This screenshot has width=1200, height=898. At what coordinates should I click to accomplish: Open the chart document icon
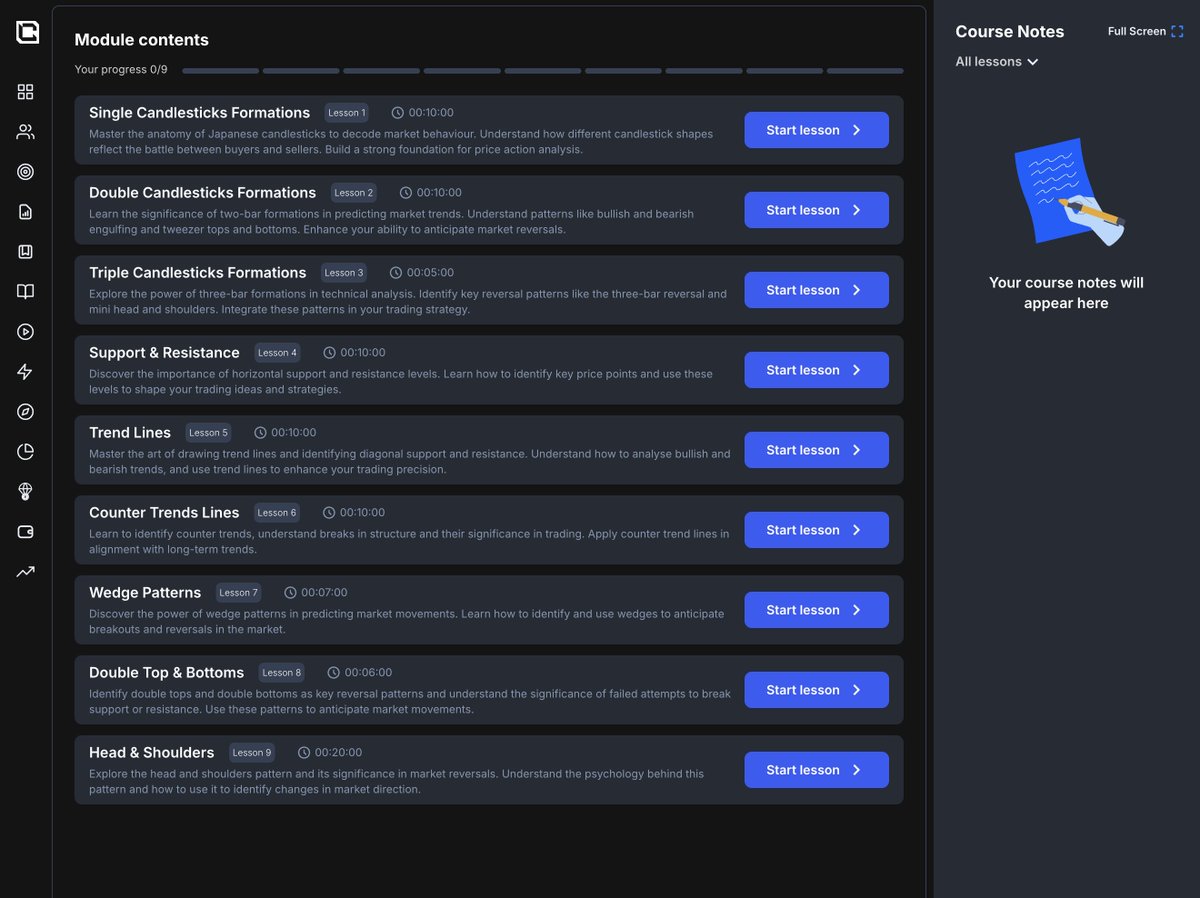pyautogui.click(x=25, y=211)
